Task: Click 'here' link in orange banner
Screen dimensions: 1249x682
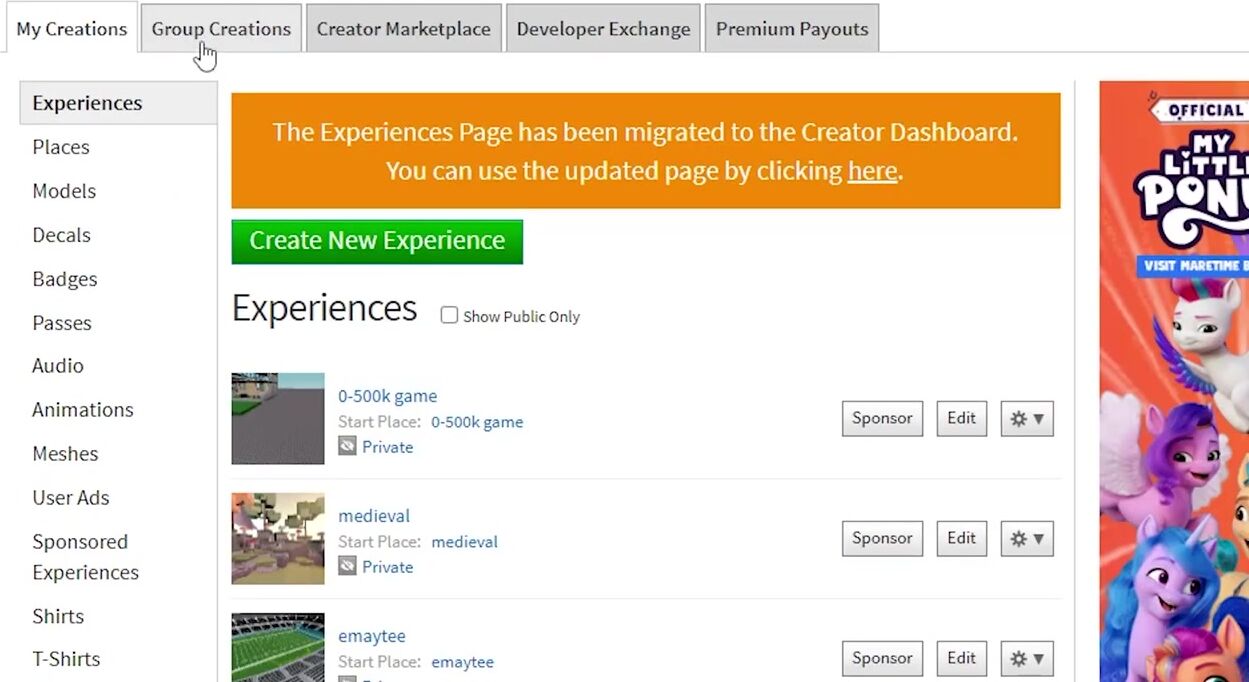Action: tap(872, 171)
